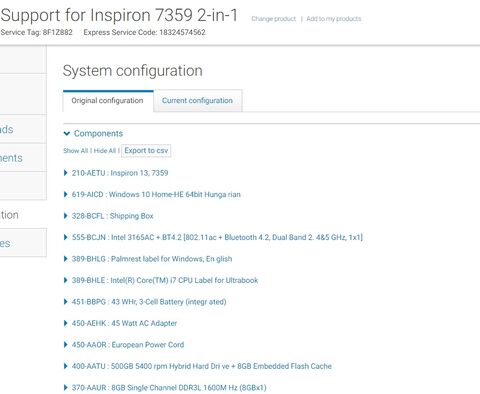Expand the 389-BHLE Core i7 CPU Label arrow
The image size is (480, 394).
[x=65, y=280]
